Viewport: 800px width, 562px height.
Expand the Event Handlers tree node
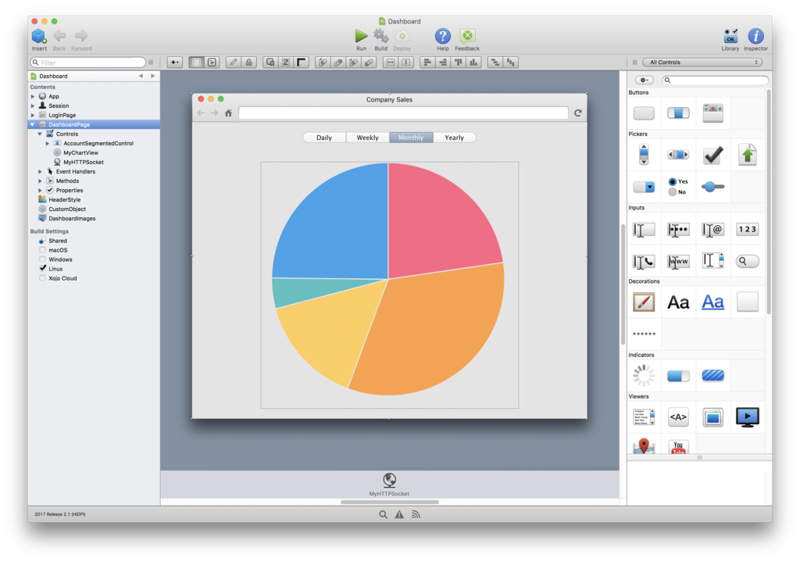[40, 172]
